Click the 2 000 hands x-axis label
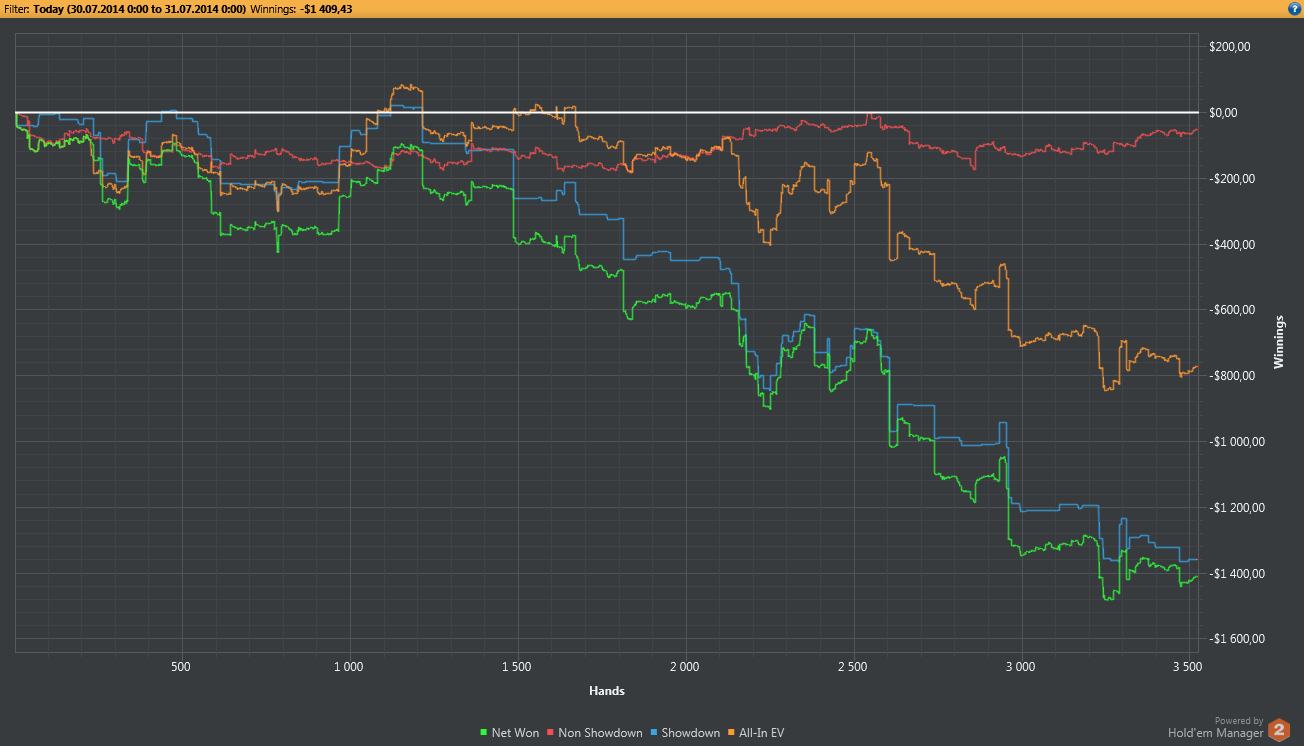The height and width of the screenshot is (746, 1304). click(x=685, y=665)
